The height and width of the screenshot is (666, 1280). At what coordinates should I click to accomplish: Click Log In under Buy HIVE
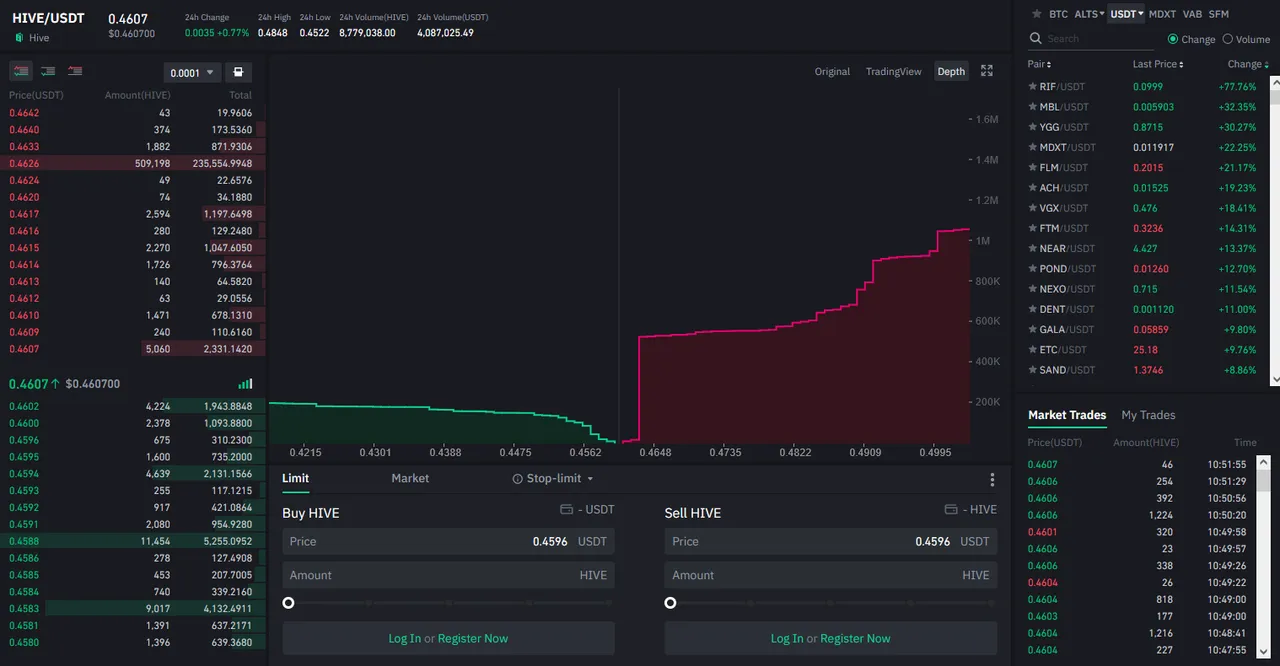[405, 639]
